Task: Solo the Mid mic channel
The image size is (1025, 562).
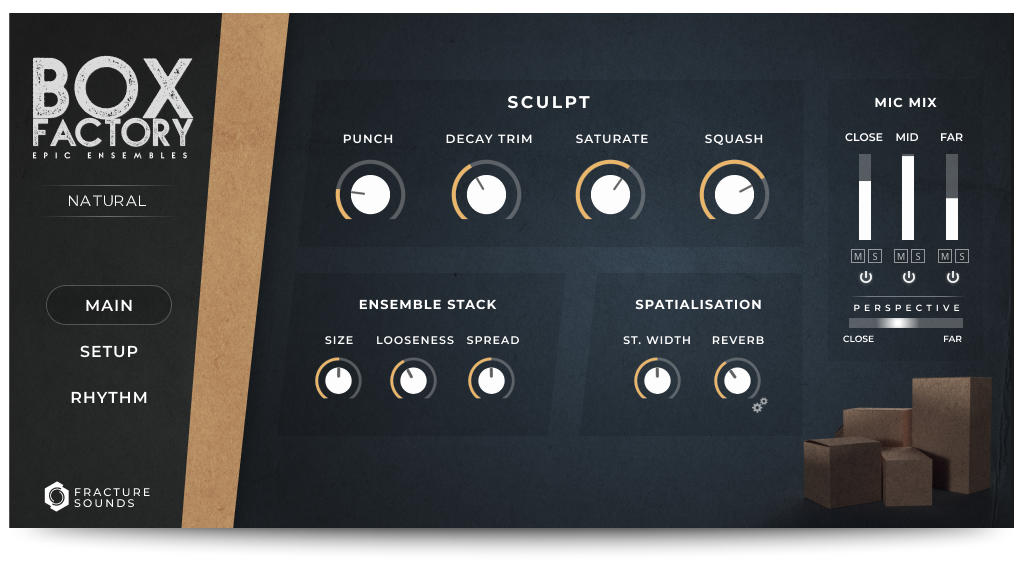Action: click(x=918, y=256)
